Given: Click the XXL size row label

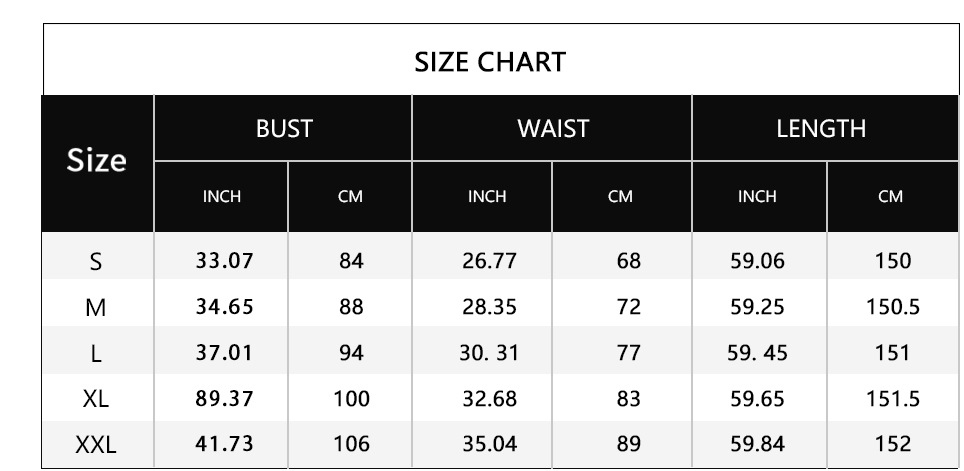Looking at the screenshot, I should point(96,444).
